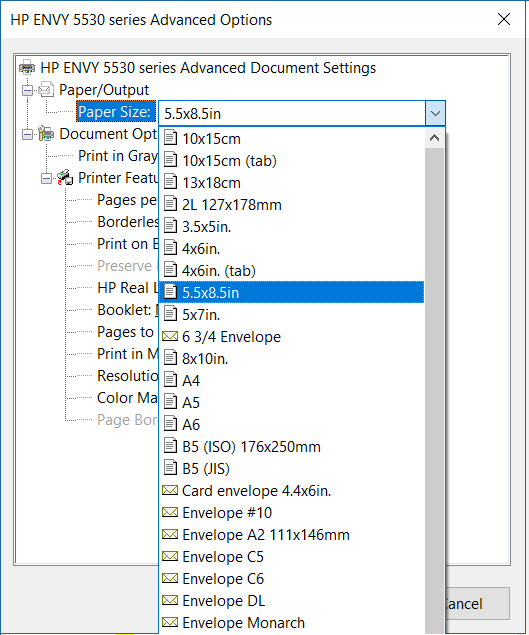The height and width of the screenshot is (635, 529).
Task: Click the dropdown list scroll-up arrow
Action: tap(435, 138)
